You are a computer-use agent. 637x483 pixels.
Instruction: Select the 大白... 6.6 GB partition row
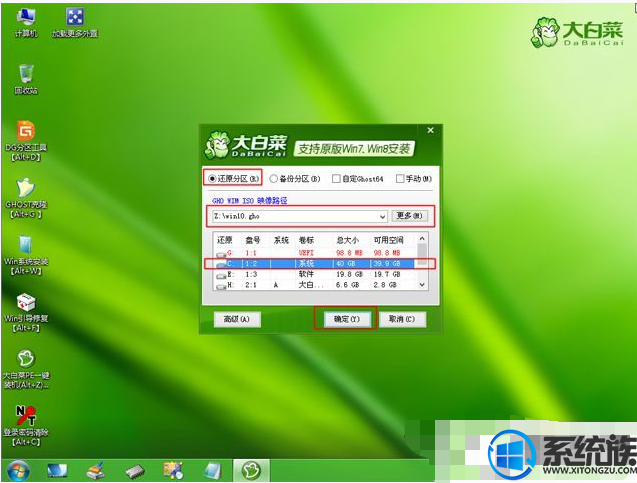315,285
